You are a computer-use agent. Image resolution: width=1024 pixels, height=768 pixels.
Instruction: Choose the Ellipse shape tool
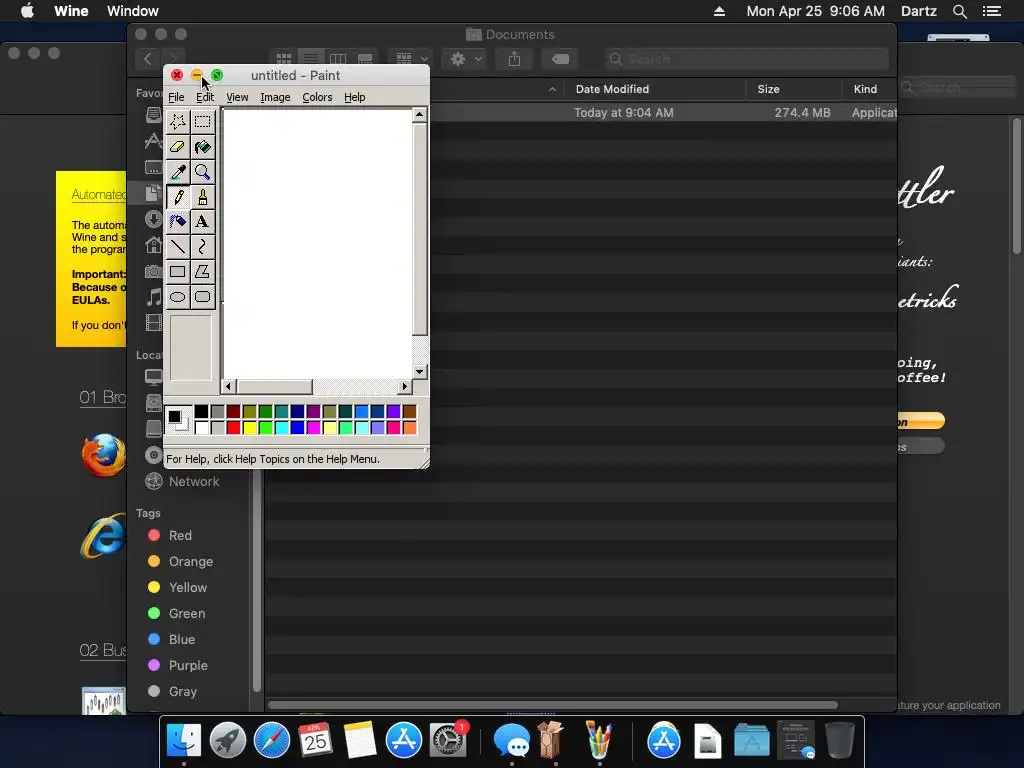point(178,296)
